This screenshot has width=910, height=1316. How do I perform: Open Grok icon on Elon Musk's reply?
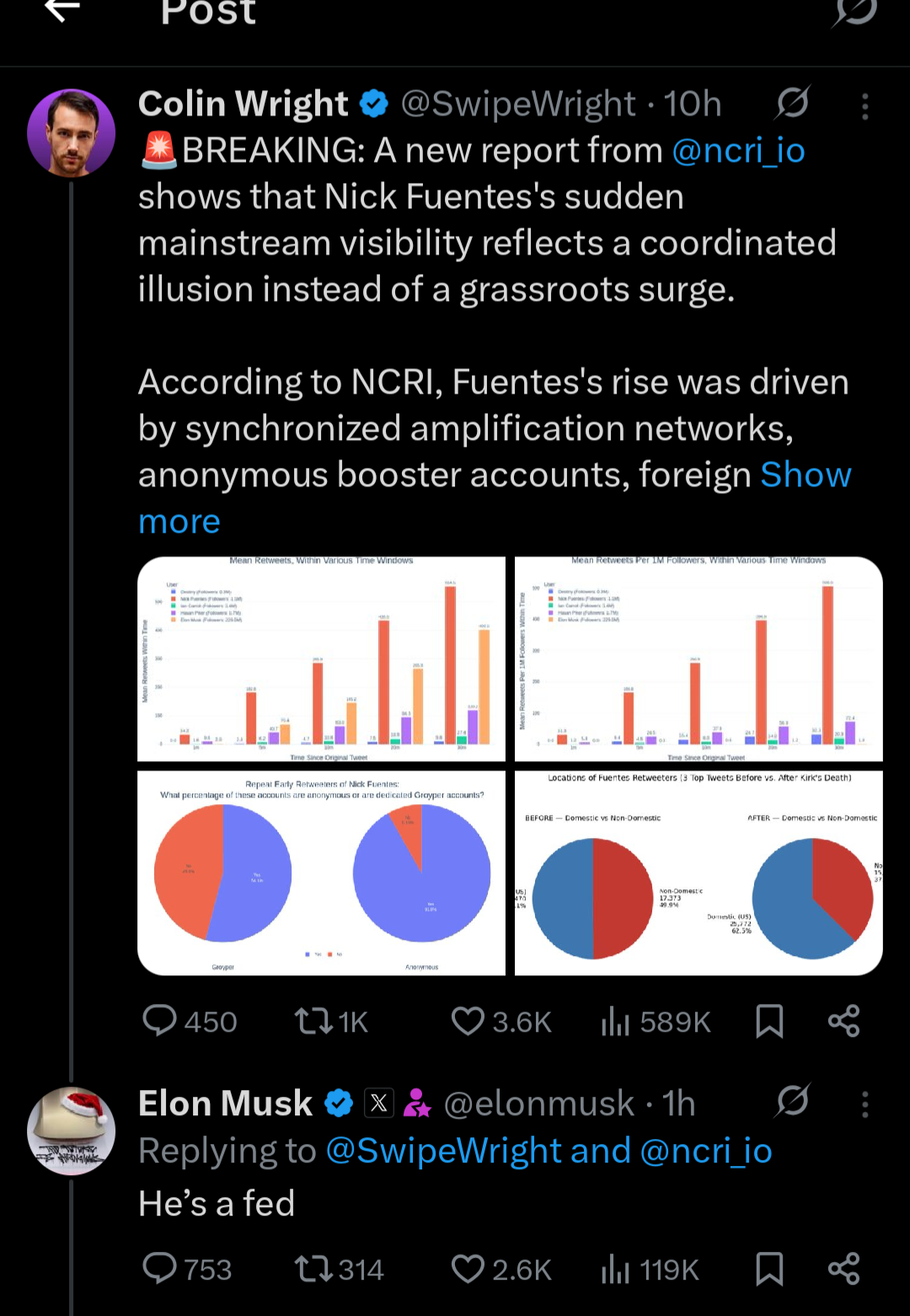[793, 1101]
